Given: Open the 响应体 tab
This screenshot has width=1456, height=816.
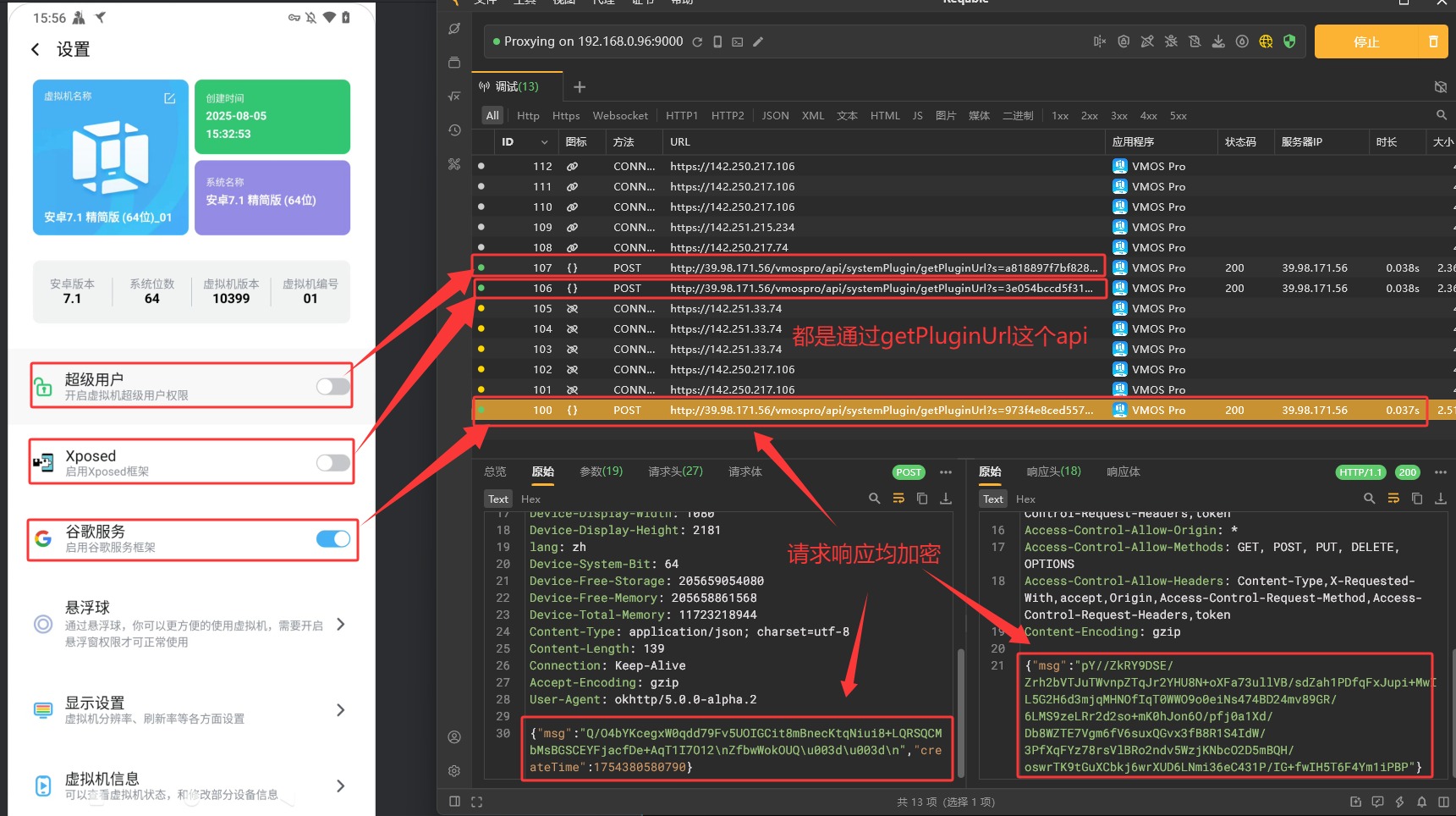Looking at the screenshot, I should coord(1124,472).
